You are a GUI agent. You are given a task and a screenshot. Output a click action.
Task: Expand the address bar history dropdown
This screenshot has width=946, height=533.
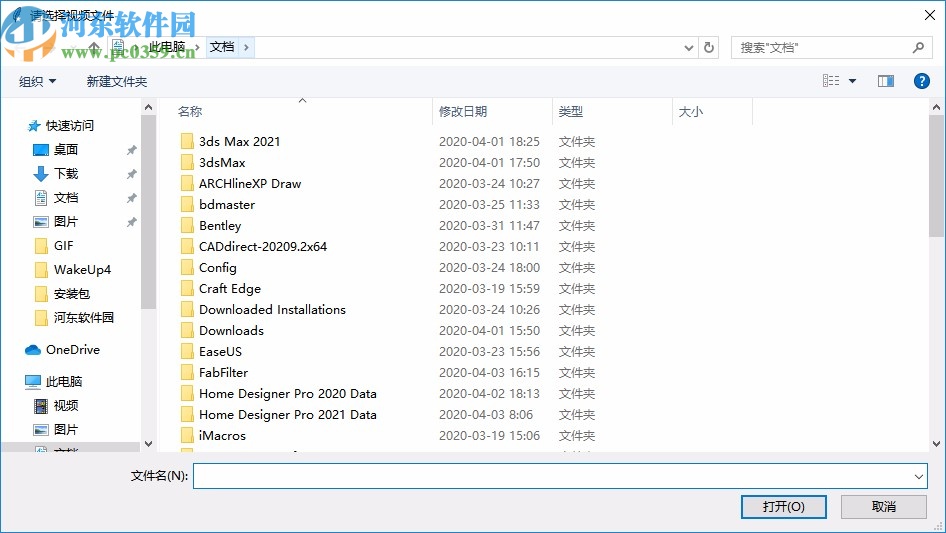[688, 48]
